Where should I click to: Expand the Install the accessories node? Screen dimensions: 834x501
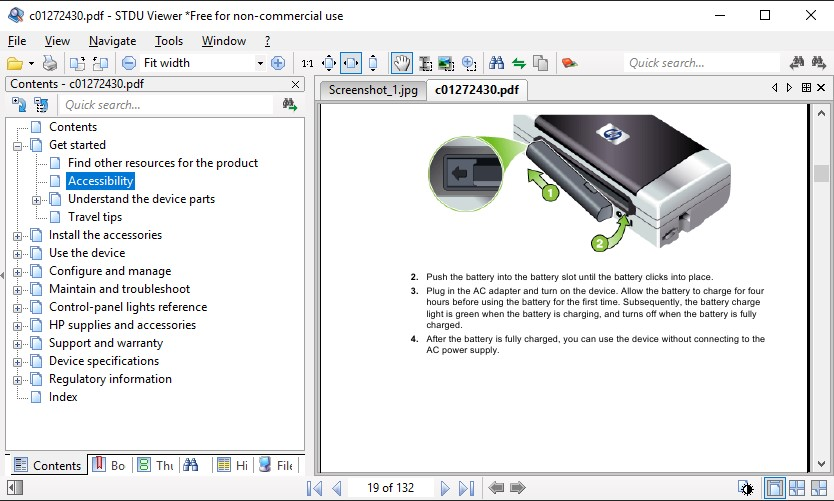pos(18,236)
